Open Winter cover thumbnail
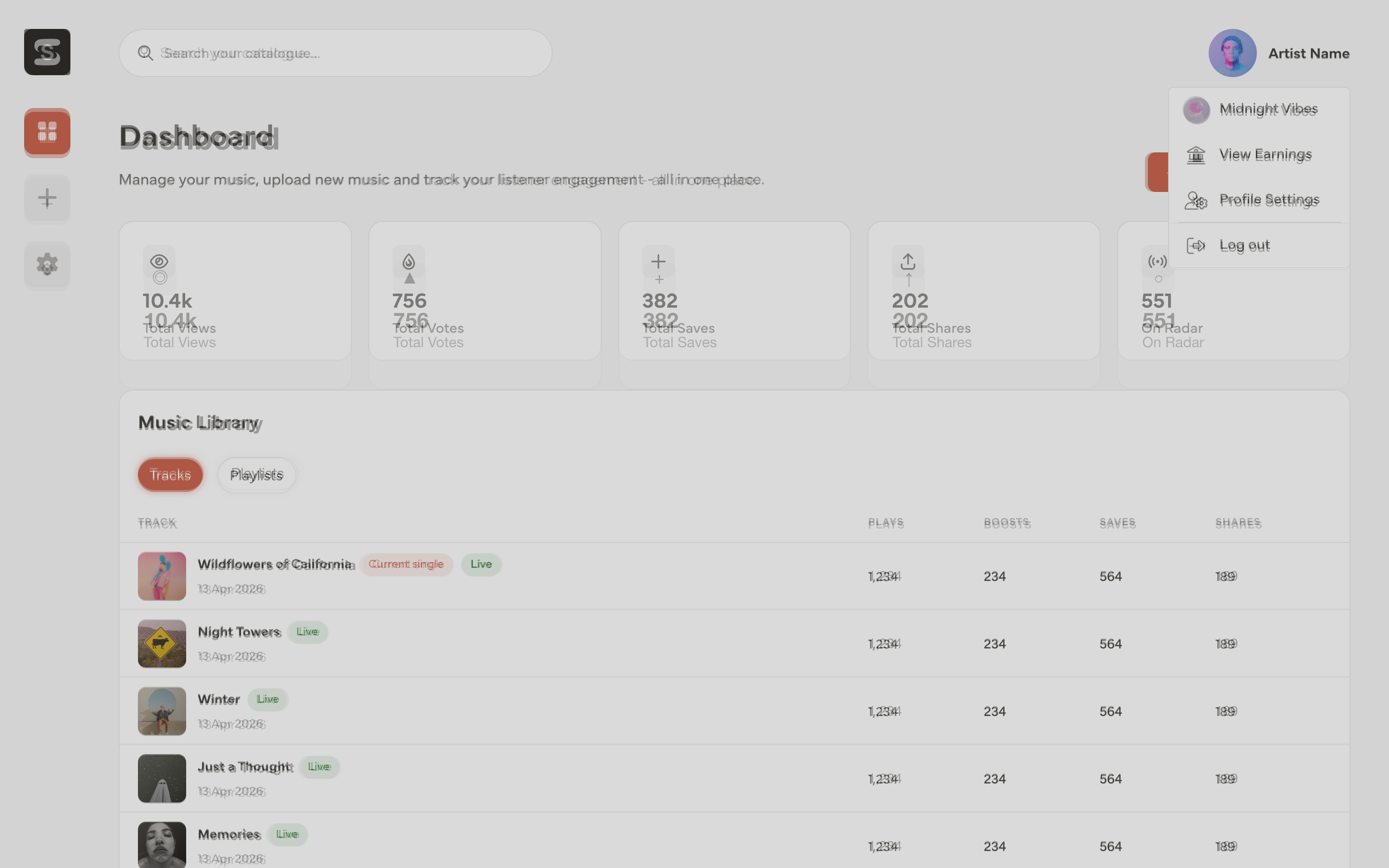This screenshot has height=868, width=1389. click(162, 711)
